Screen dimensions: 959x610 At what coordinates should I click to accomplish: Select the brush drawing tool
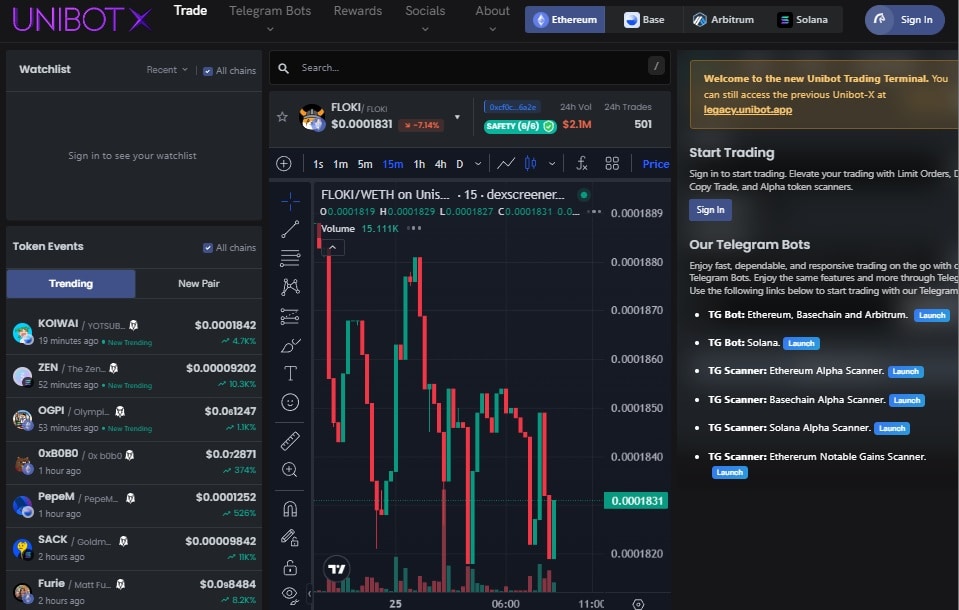click(290, 345)
